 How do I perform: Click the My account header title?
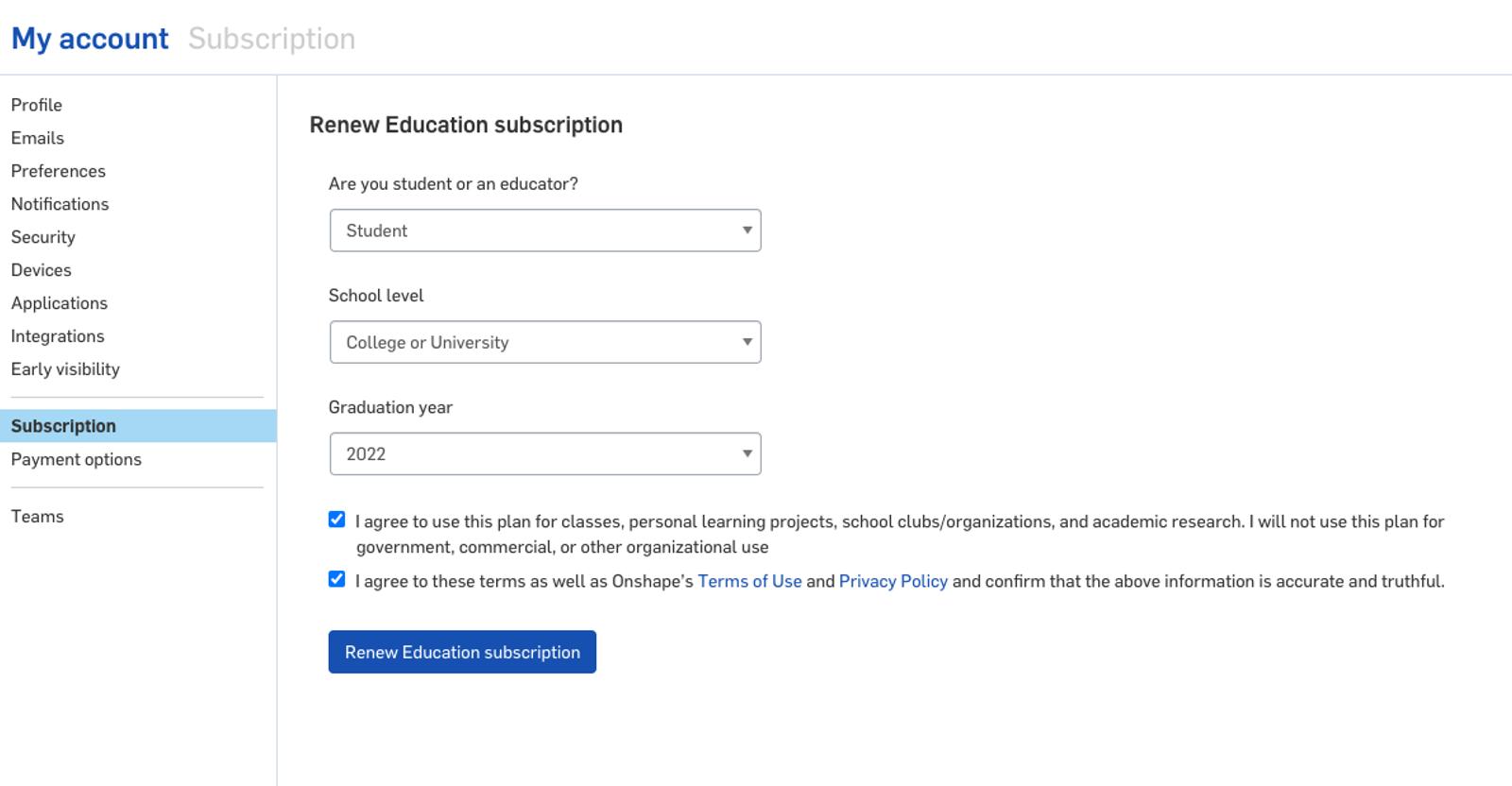[90, 39]
